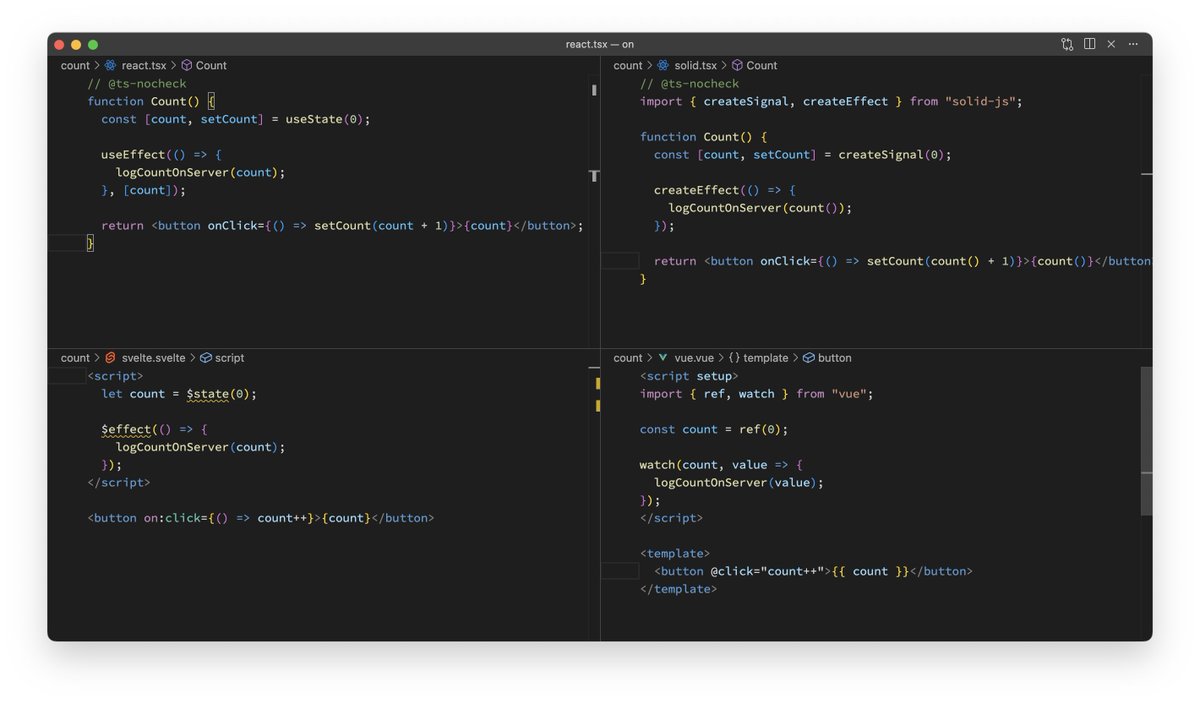The image size is (1200, 704).
Task: Click the useState(0) line in react.tsx
Action: 236,119
